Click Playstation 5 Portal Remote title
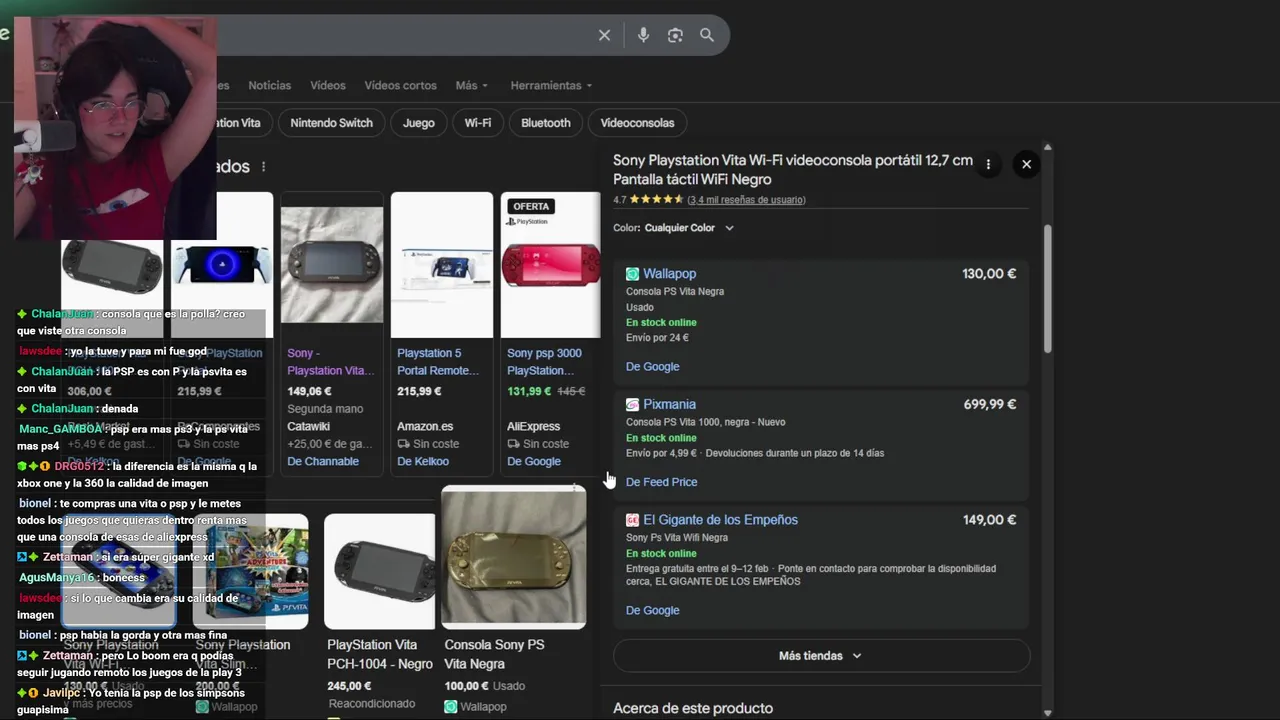Viewport: 1280px width, 720px height. pos(438,362)
